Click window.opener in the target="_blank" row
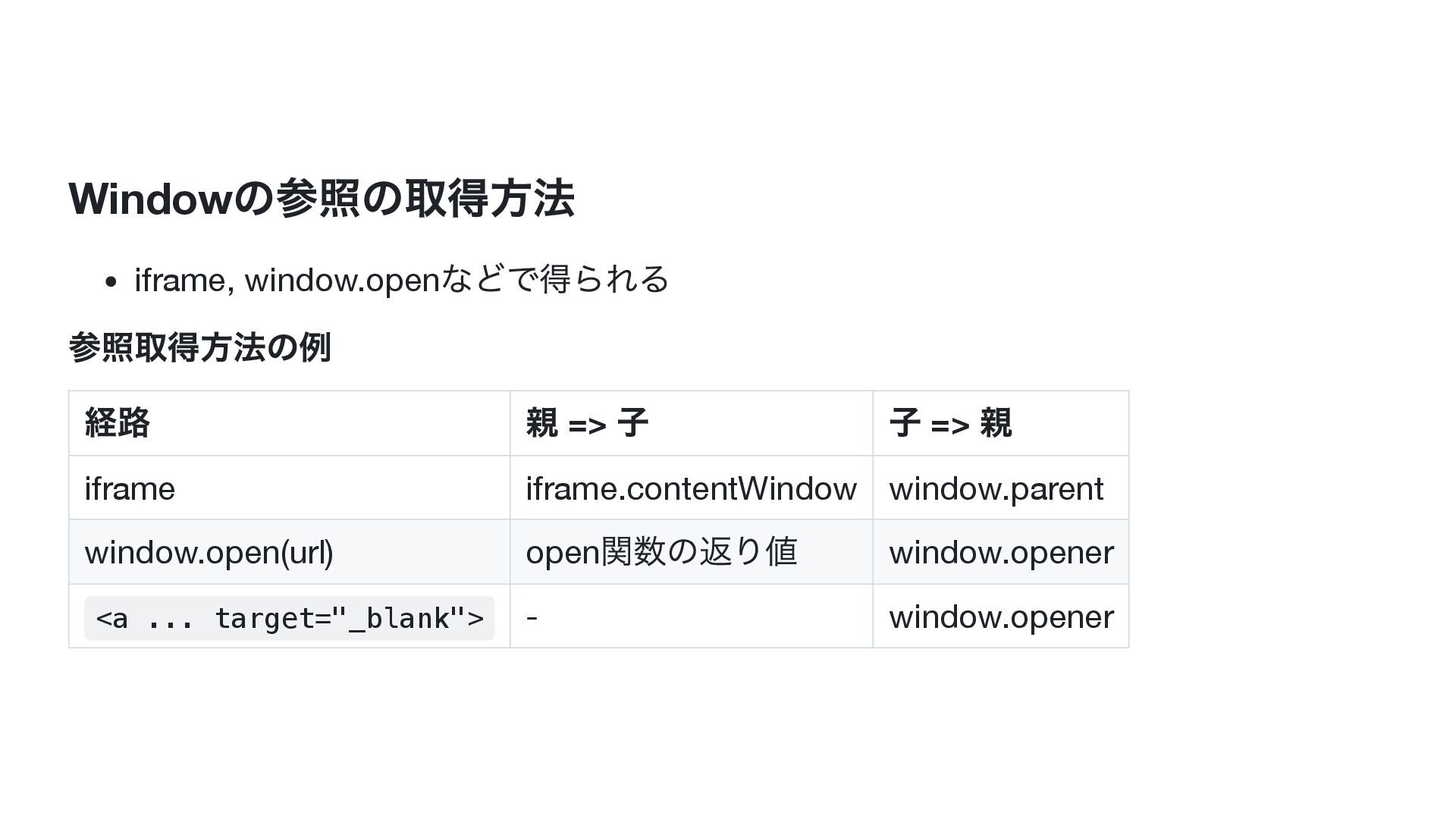The height and width of the screenshot is (819, 1456). pos(1001,617)
